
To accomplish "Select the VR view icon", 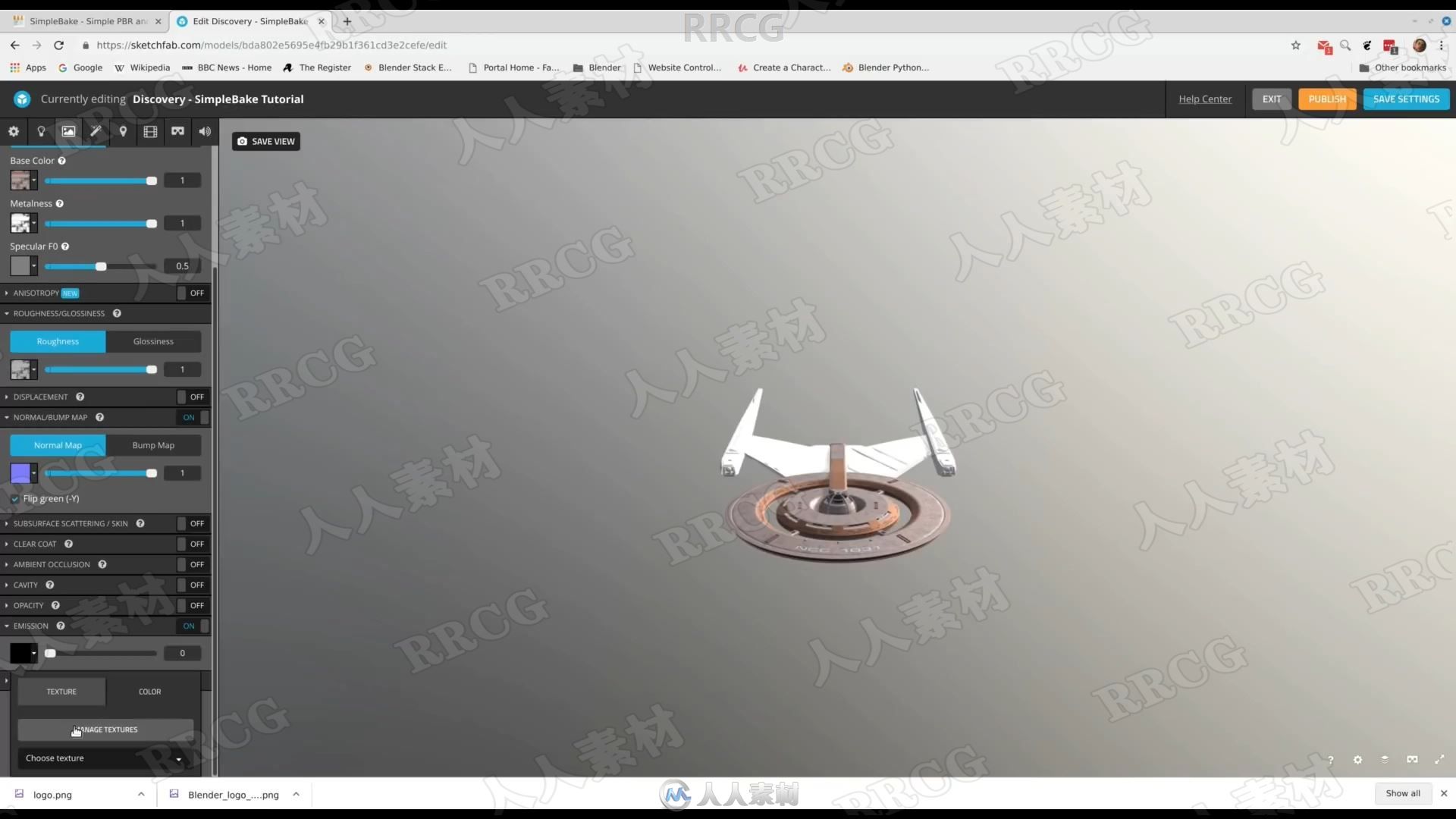I will (177, 131).
